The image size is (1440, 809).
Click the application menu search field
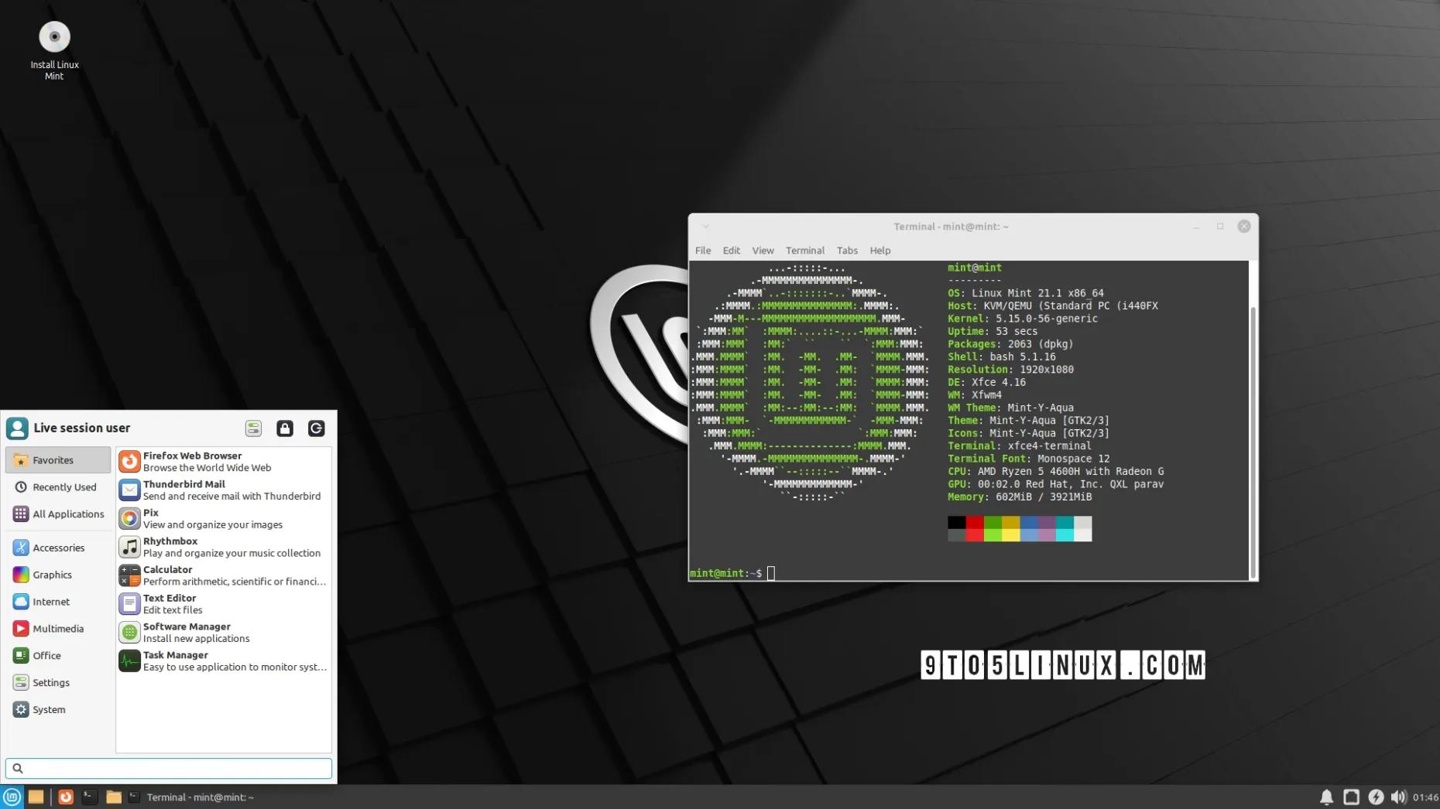168,768
